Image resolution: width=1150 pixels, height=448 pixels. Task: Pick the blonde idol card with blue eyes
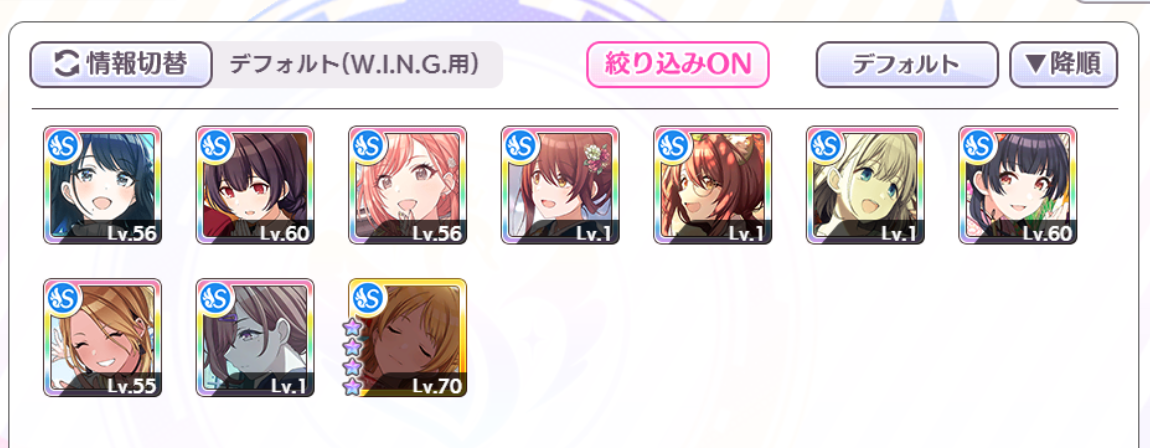click(x=865, y=185)
